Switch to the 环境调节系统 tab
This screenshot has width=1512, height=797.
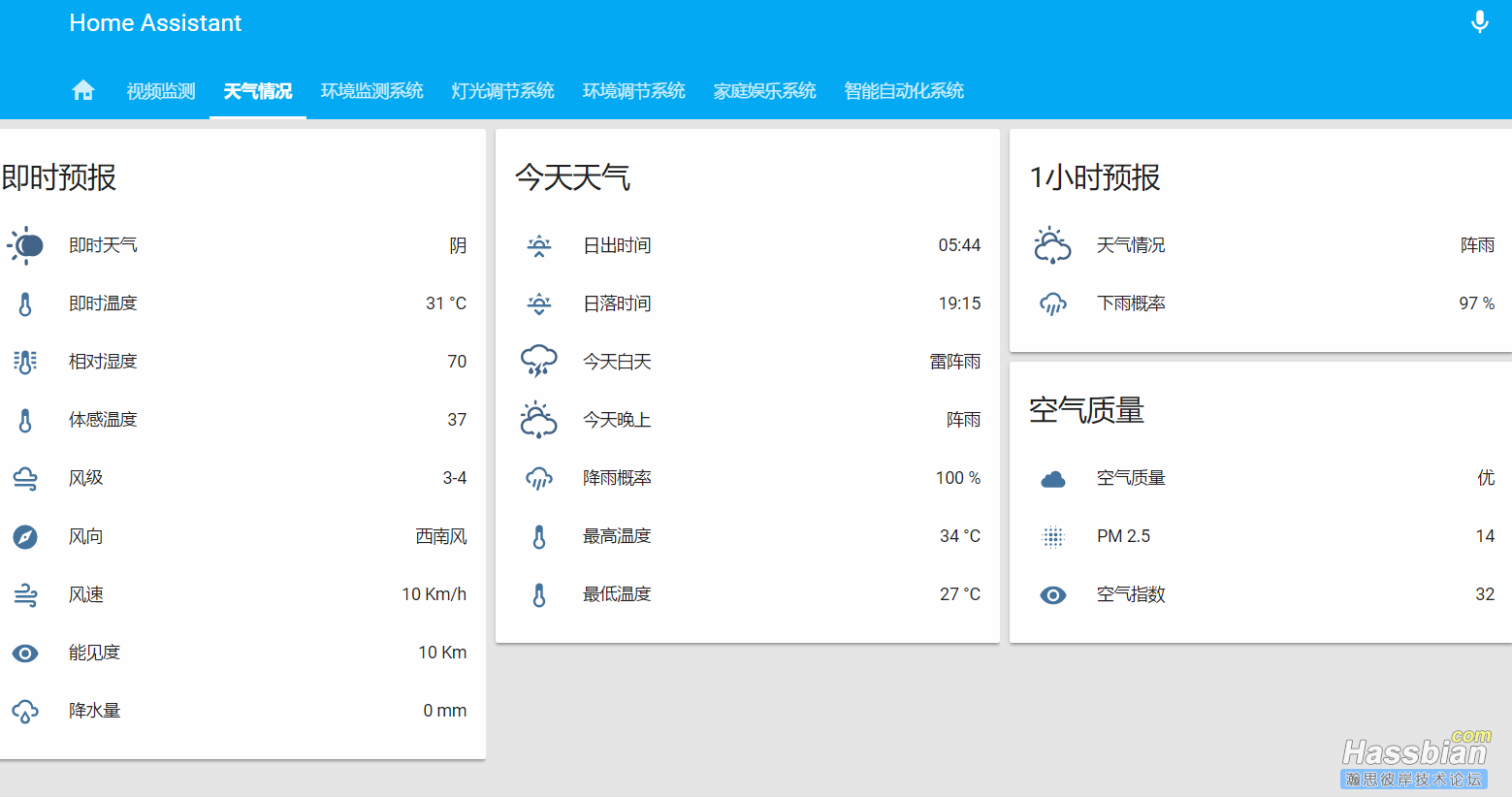634,91
